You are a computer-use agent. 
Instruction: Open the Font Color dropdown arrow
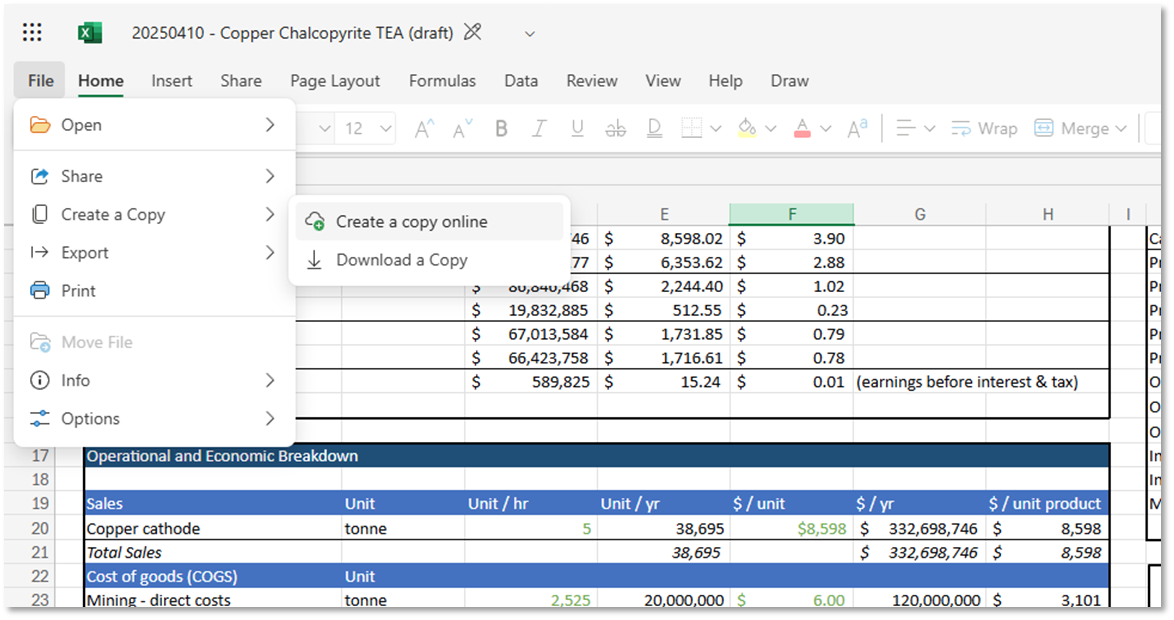(825, 129)
